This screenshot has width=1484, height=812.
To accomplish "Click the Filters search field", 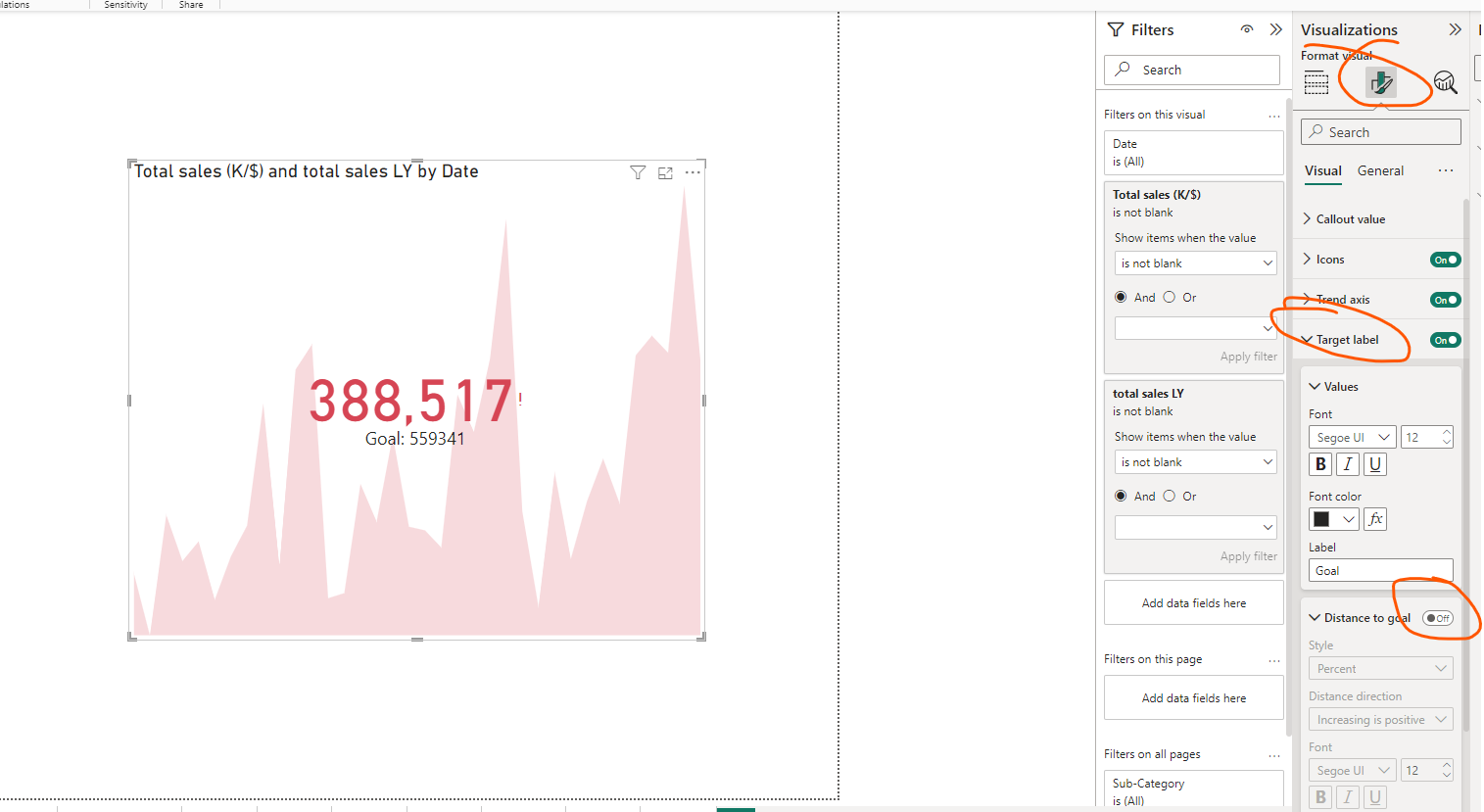I will coord(1191,70).
